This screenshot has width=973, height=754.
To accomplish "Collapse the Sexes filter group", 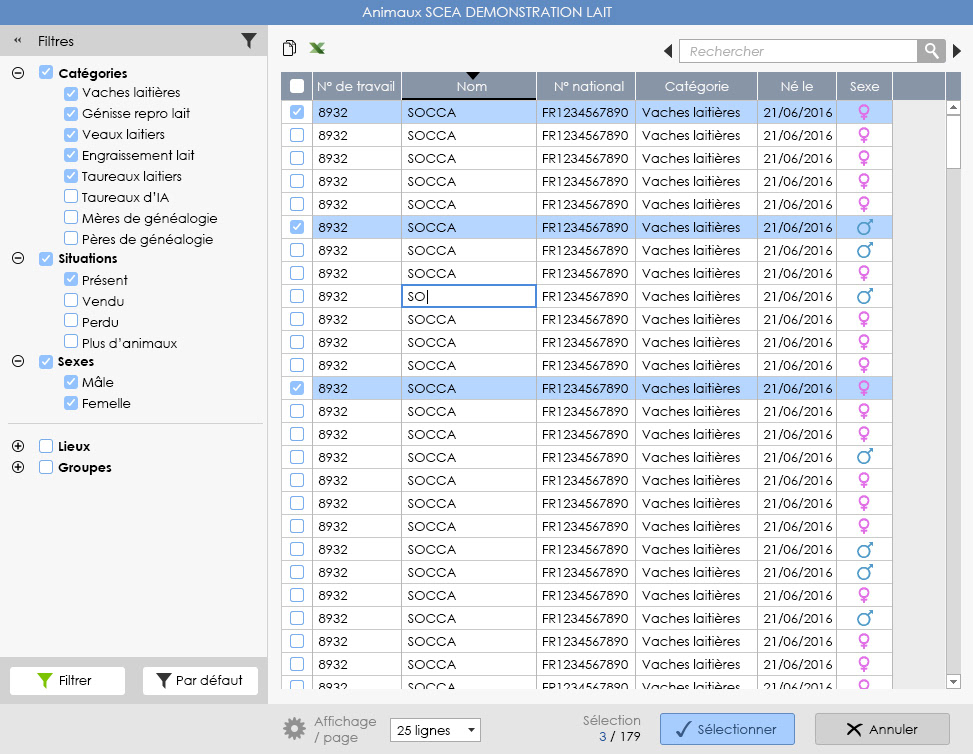I will point(18,361).
